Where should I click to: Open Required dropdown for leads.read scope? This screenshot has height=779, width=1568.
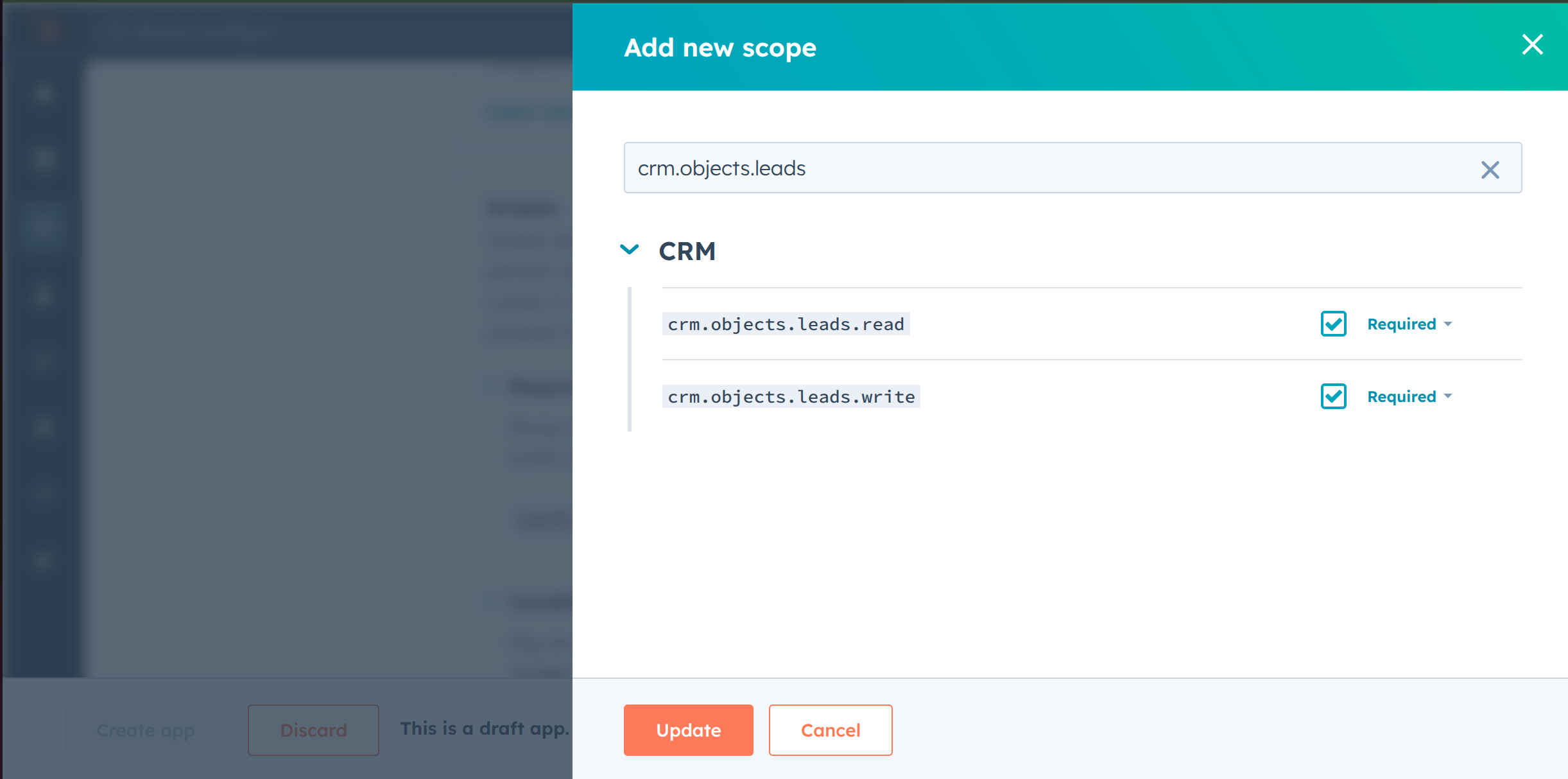(1409, 324)
